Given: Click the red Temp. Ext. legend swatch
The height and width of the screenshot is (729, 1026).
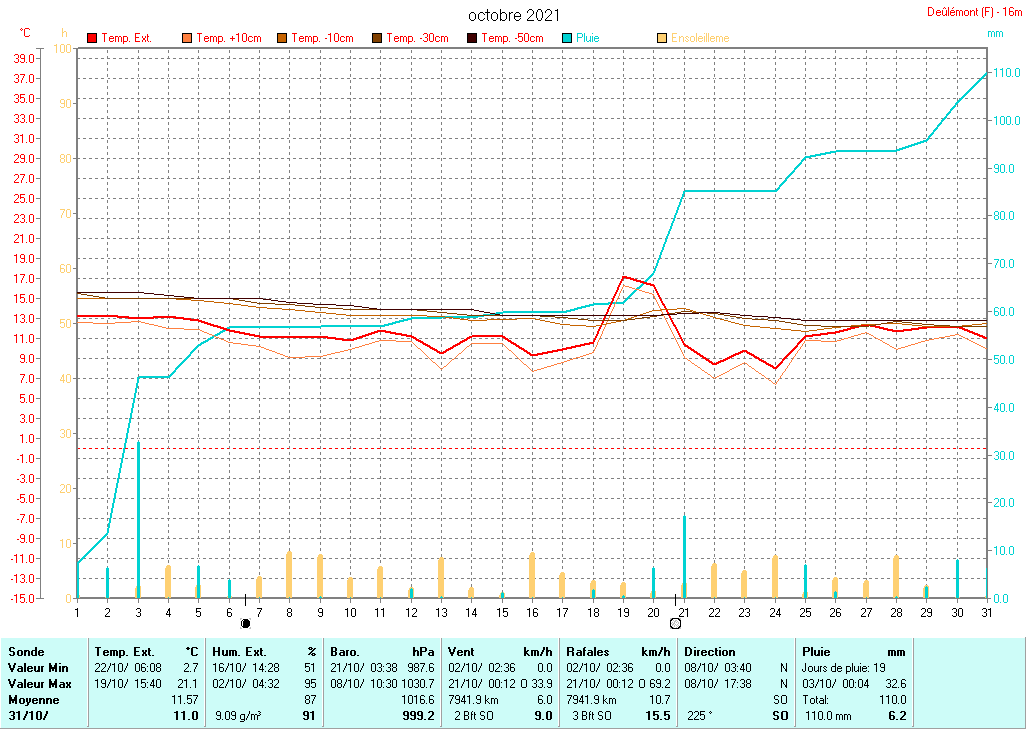Looking at the screenshot, I should [92, 38].
